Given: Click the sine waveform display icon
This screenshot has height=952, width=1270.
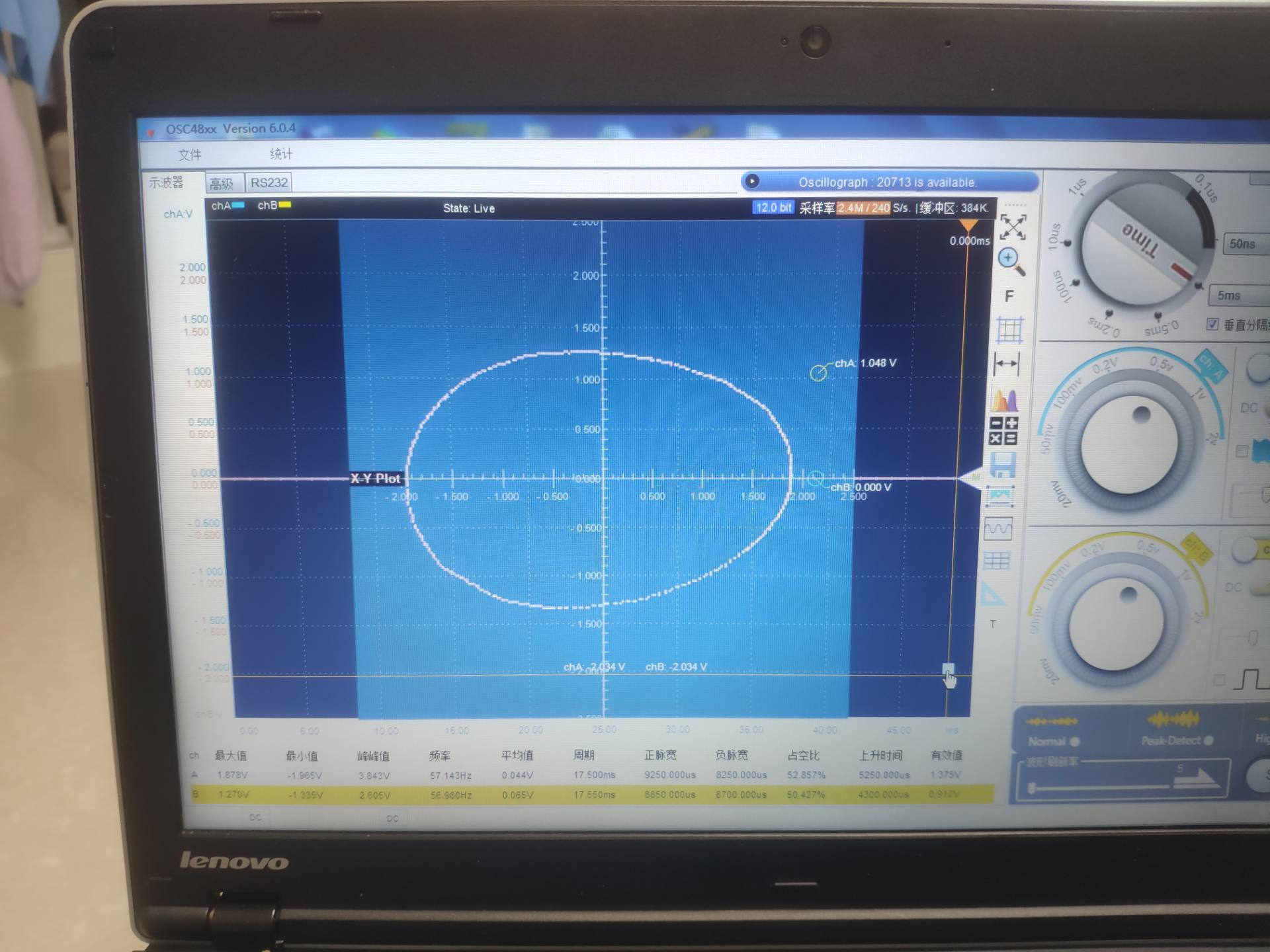Looking at the screenshot, I should click(998, 528).
